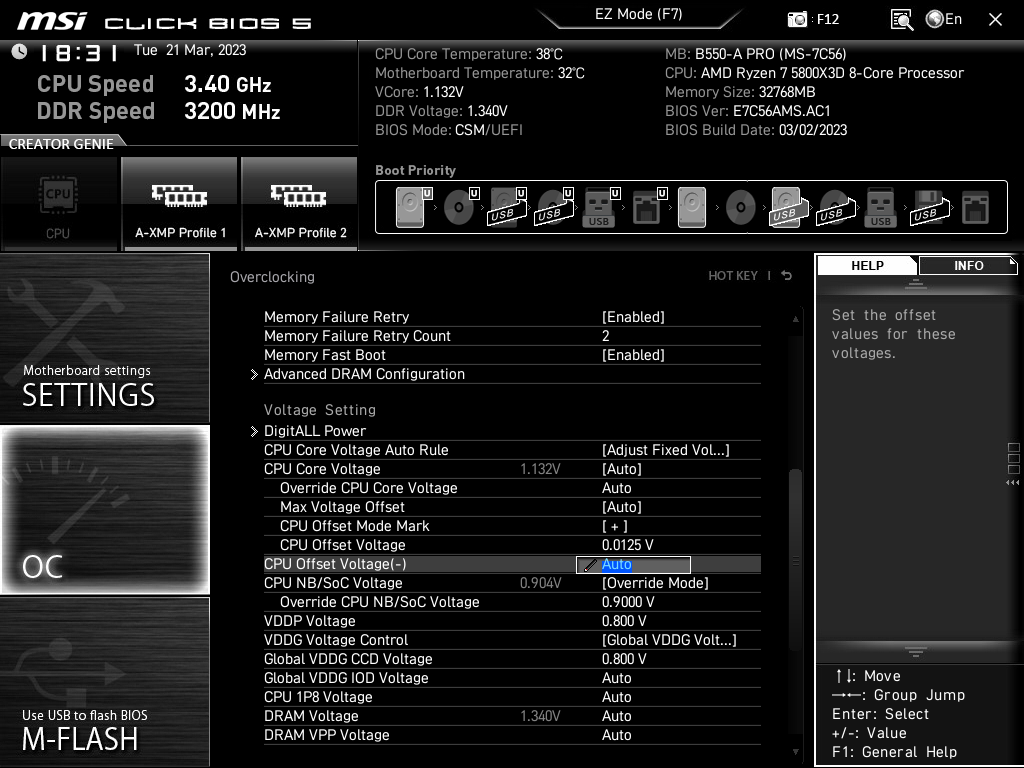Select the legacy hard disk boot icon
Viewport: 1024px width, 768px height.
(x=692, y=207)
